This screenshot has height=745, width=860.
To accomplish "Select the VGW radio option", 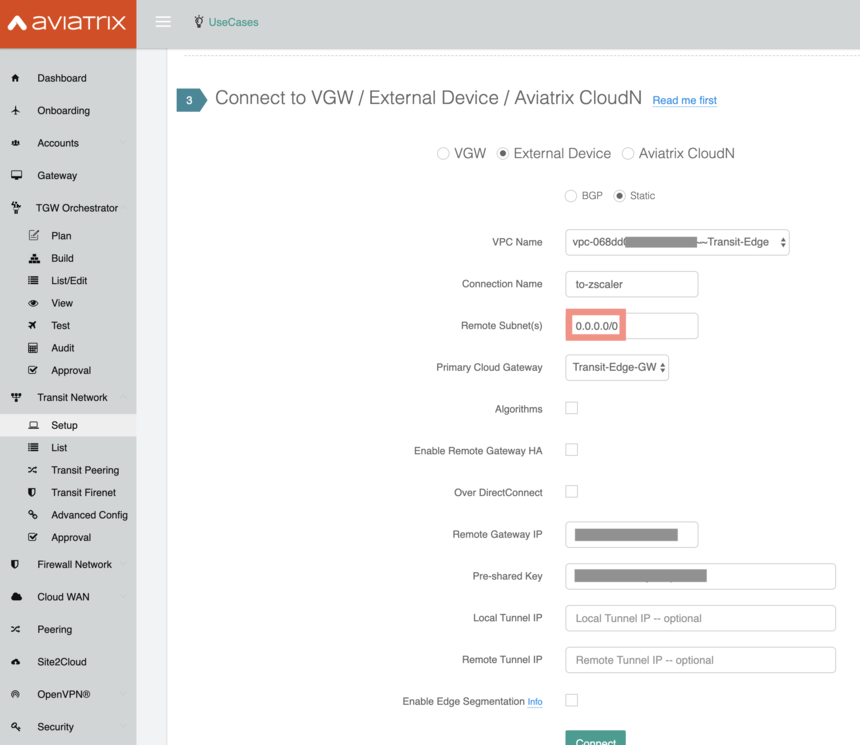I will (443, 154).
